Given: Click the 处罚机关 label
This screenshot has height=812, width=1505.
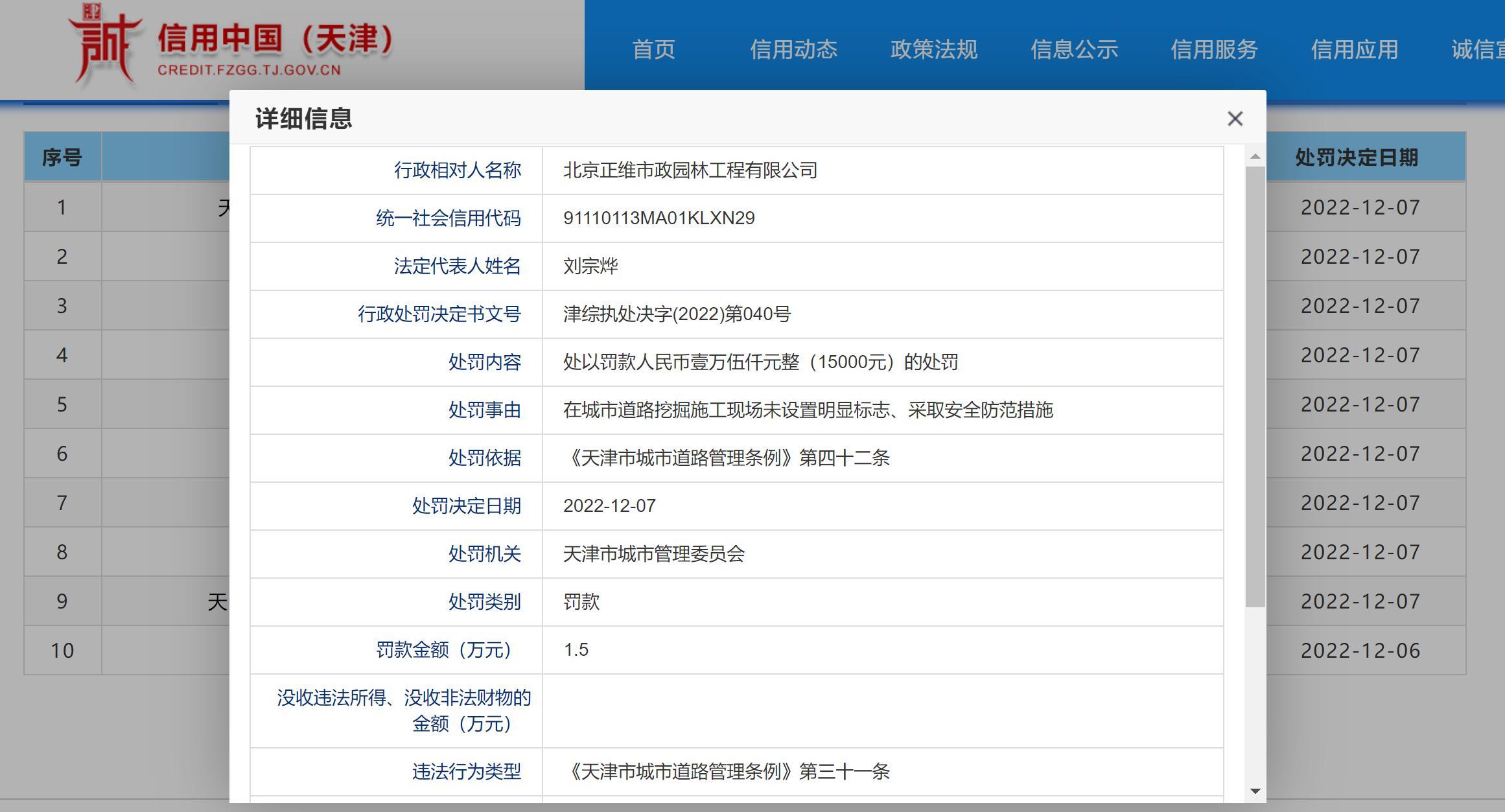Looking at the screenshot, I should [485, 554].
